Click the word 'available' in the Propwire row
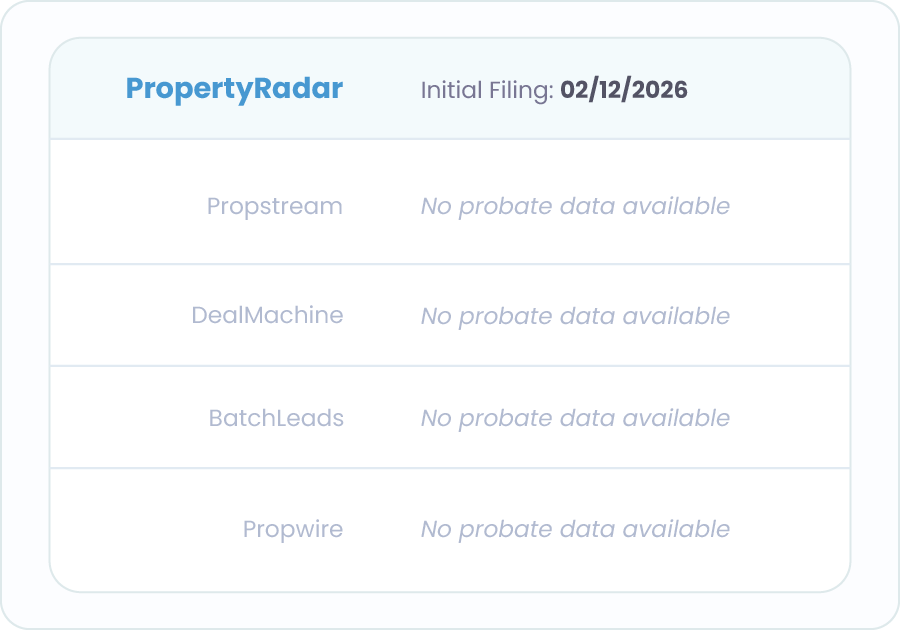 pos(676,529)
